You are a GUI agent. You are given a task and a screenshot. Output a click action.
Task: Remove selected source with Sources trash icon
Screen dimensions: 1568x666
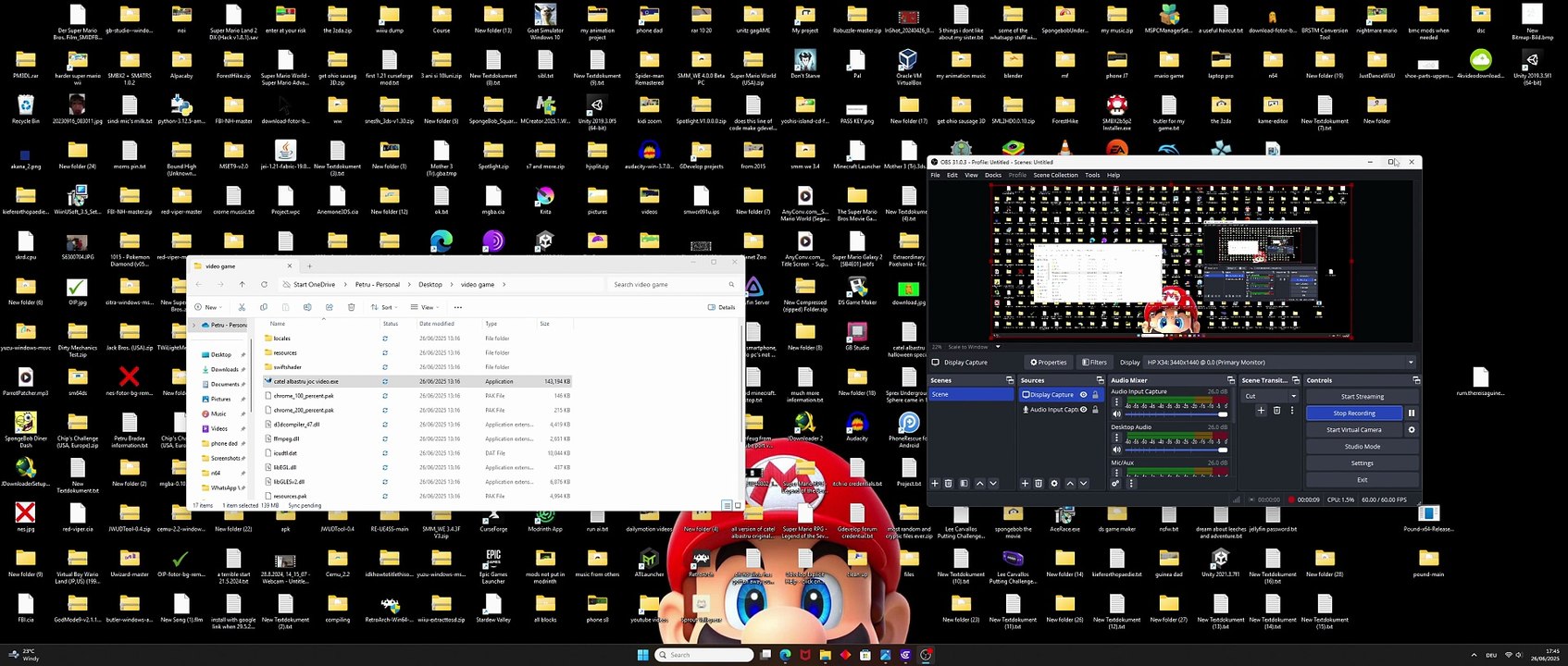(x=1039, y=483)
